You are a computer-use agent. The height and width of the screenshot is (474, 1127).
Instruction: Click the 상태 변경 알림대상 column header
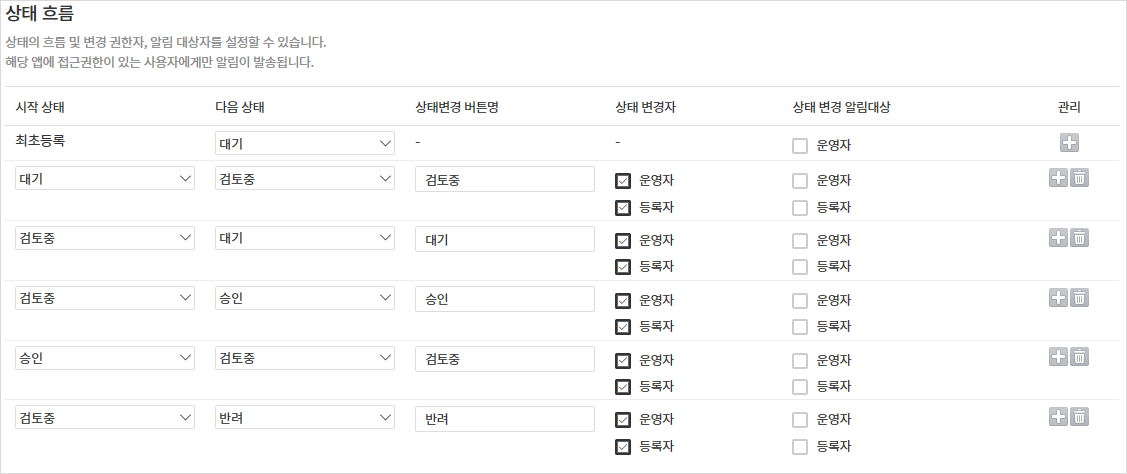[840, 107]
